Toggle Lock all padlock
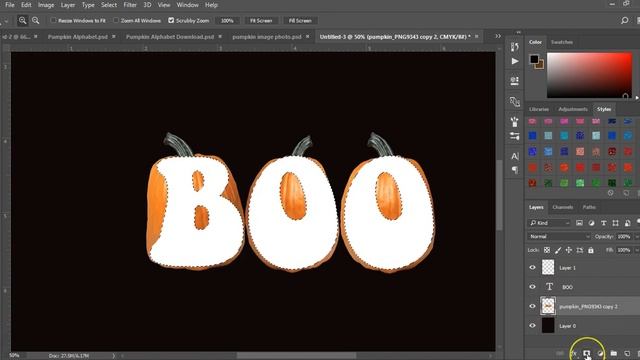The image size is (640, 360). coord(591,250)
